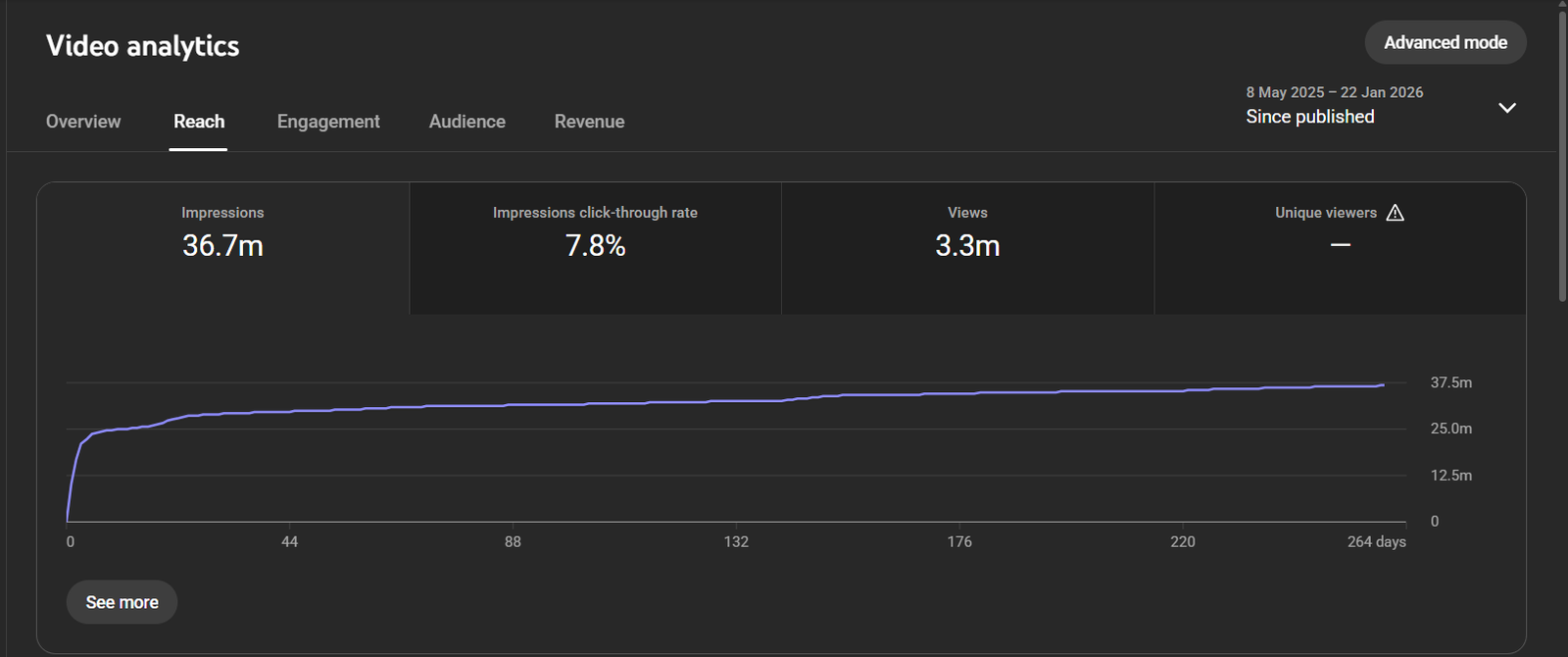The image size is (1568, 657).
Task: Expand the date range chevron arrow
Action: point(1507,108)
